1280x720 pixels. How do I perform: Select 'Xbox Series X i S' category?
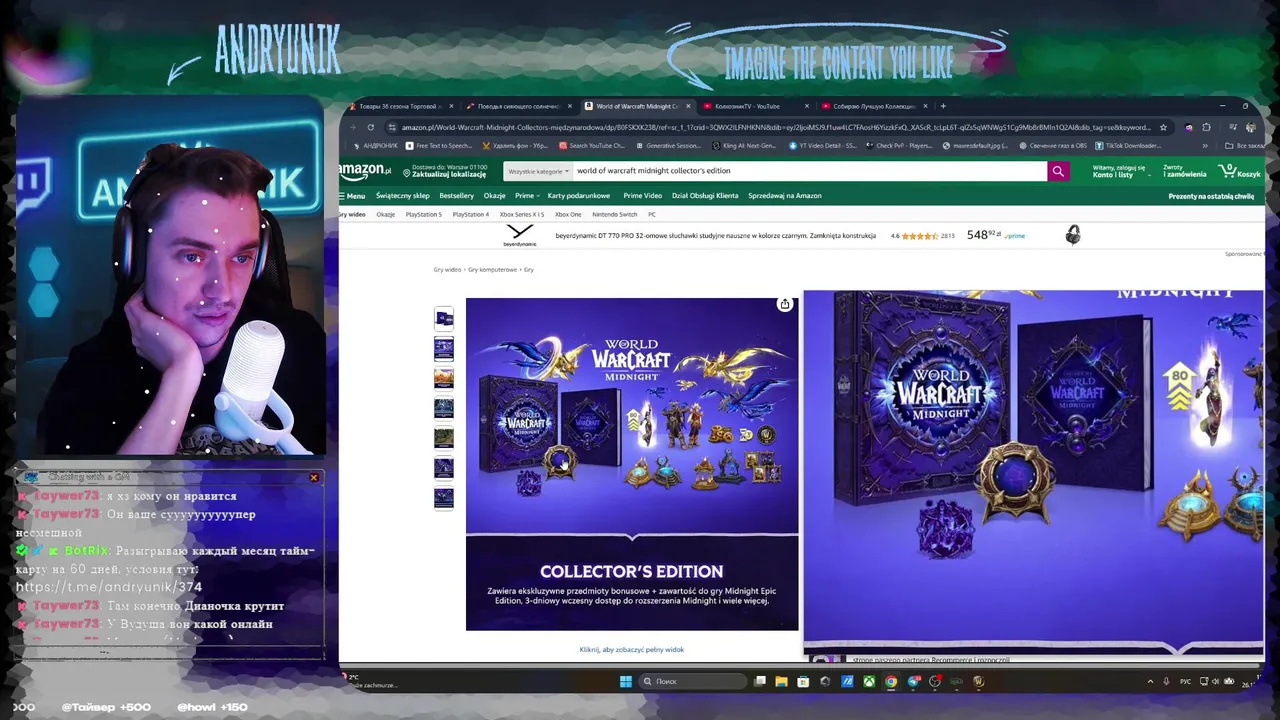[522, 214]
